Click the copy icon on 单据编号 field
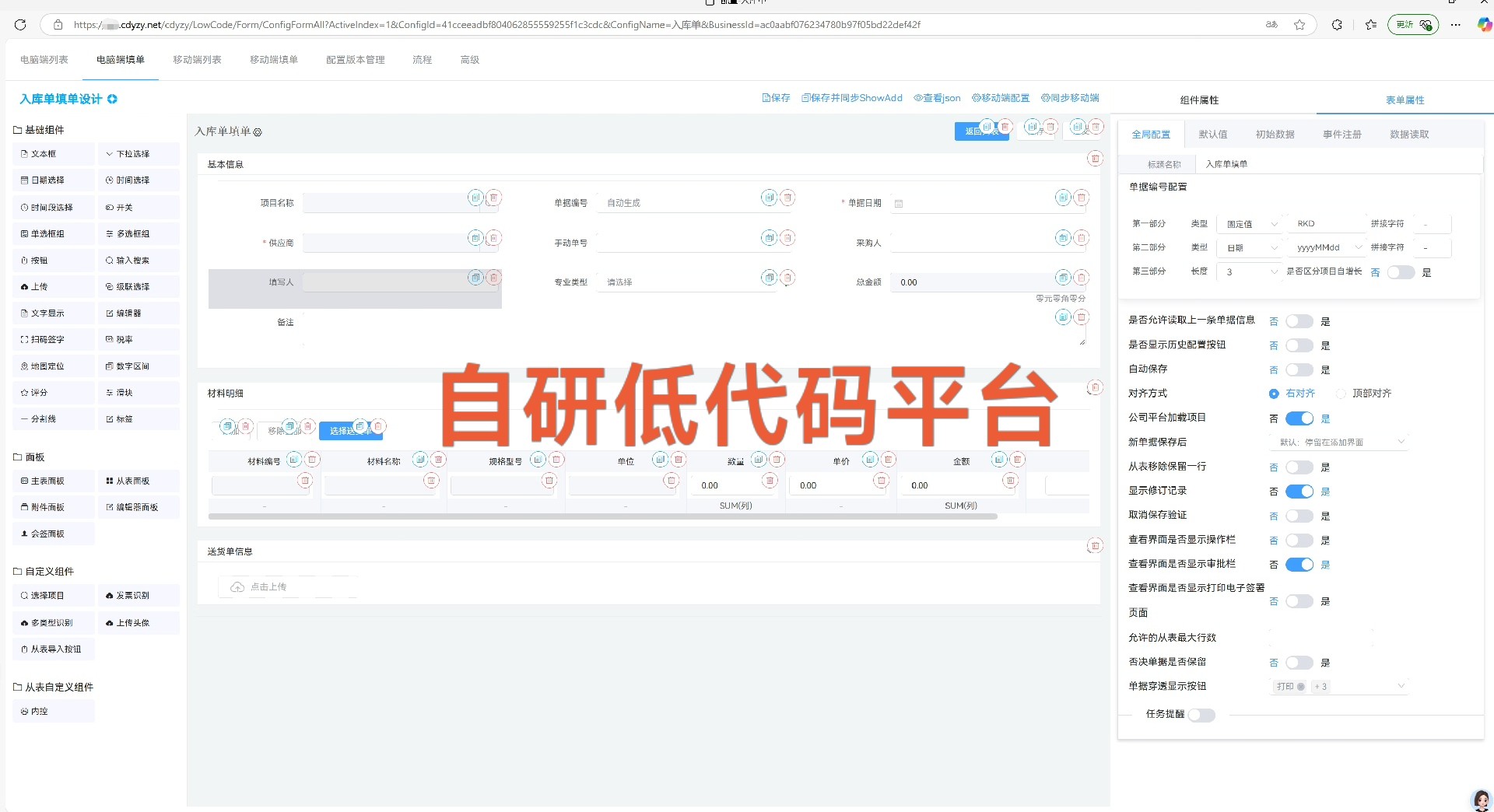Viewport: 1494px width, 812px height. pyautogui.click(x=769, y=198)
